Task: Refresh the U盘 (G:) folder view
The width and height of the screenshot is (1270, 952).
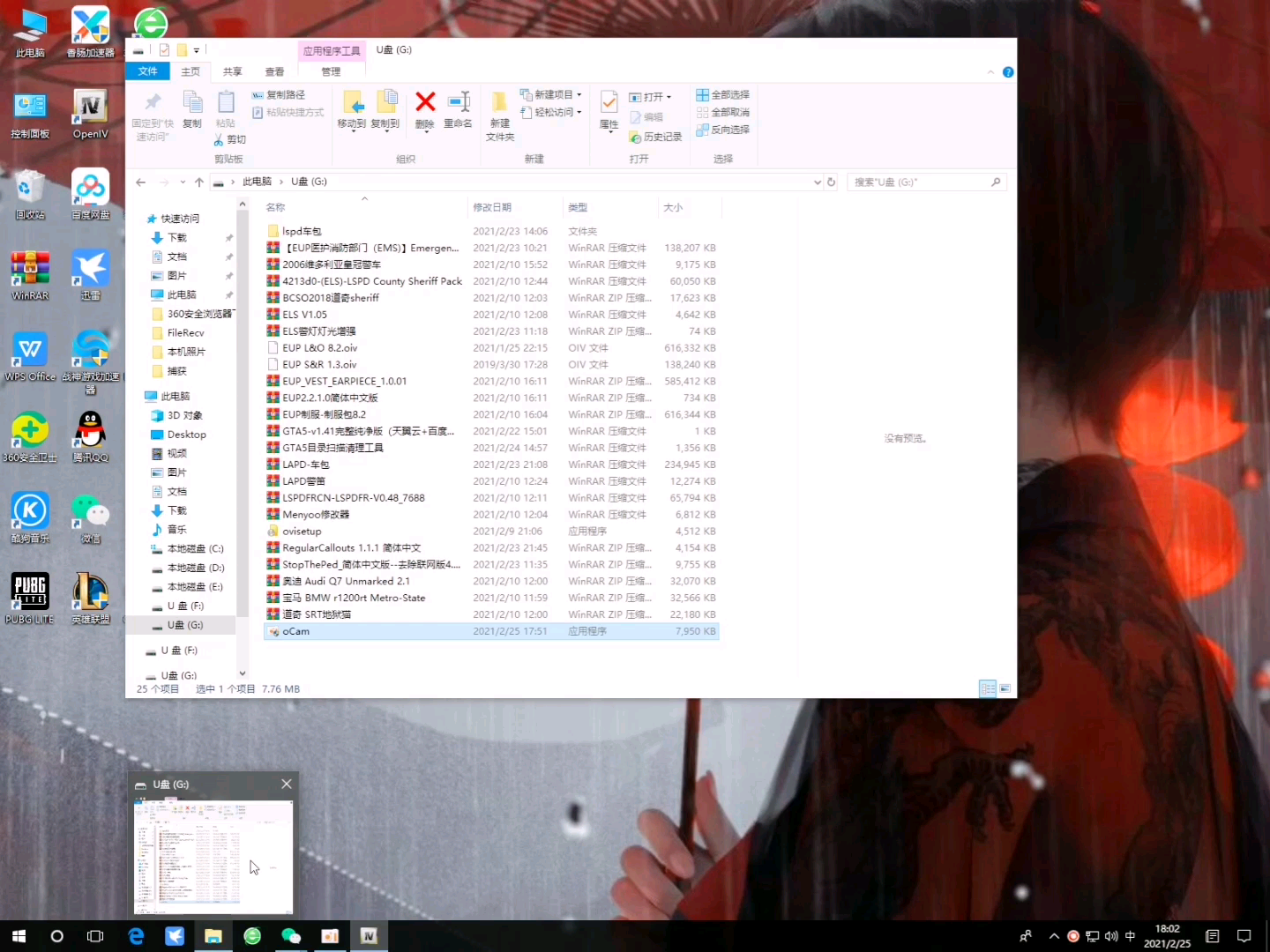Action: click(x=831, y=182)
